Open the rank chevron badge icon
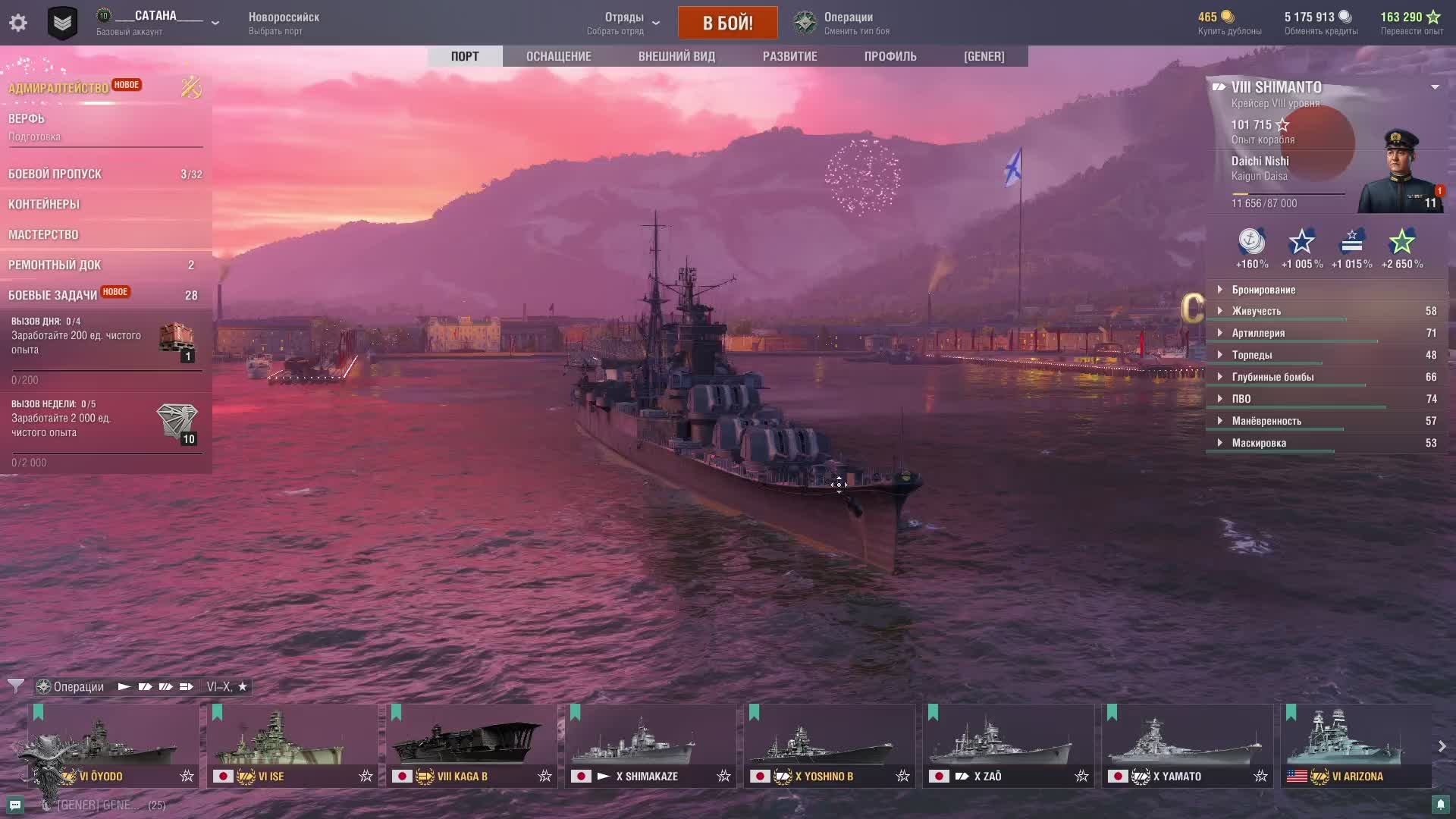1456x819 pixels. pos(62,23)
